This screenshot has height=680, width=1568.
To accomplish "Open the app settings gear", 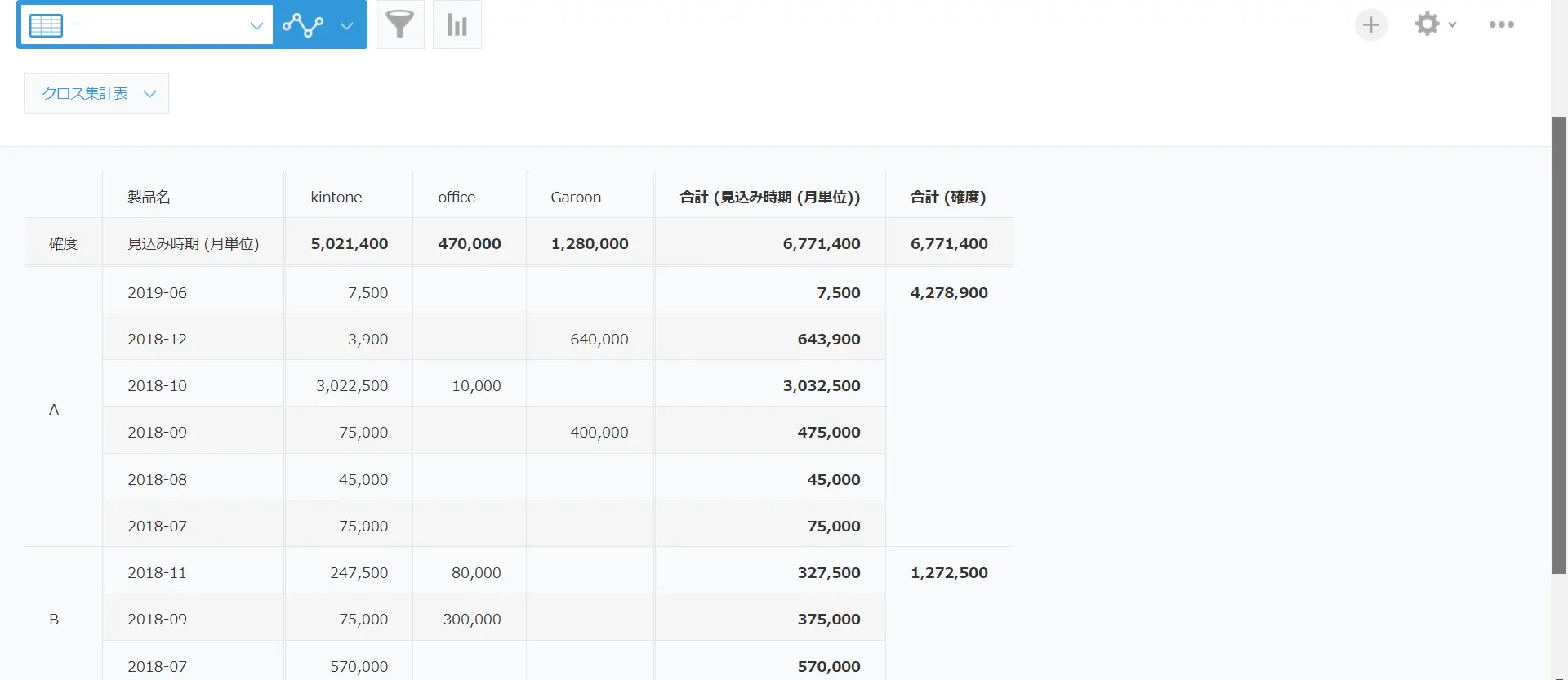I will (x=1426, y=24).
